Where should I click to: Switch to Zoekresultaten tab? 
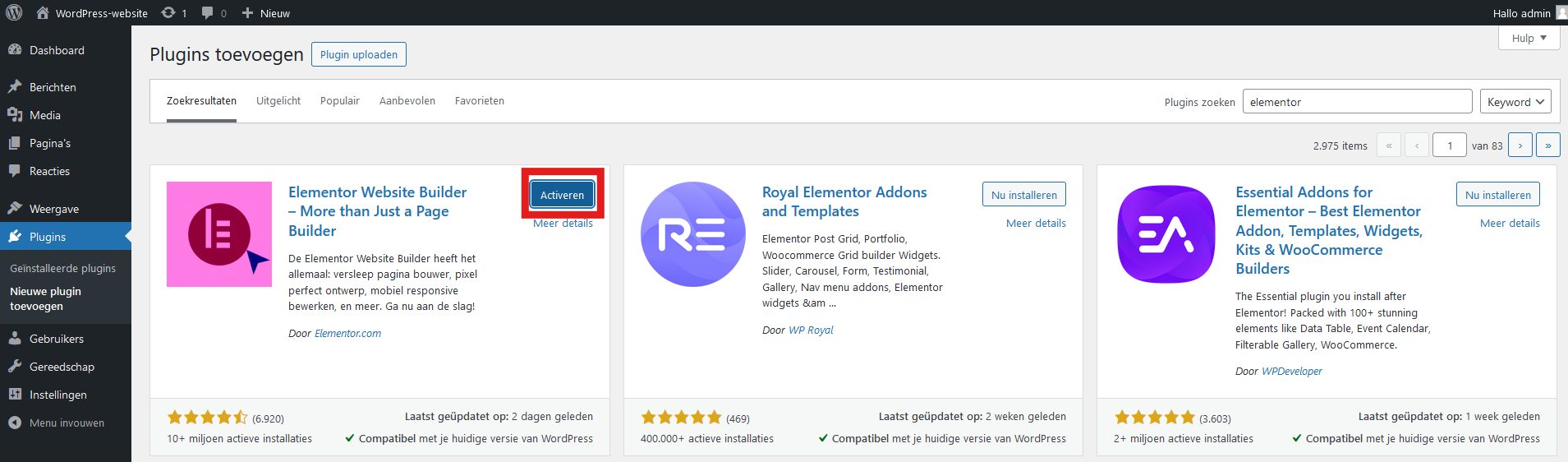[201, 101]
